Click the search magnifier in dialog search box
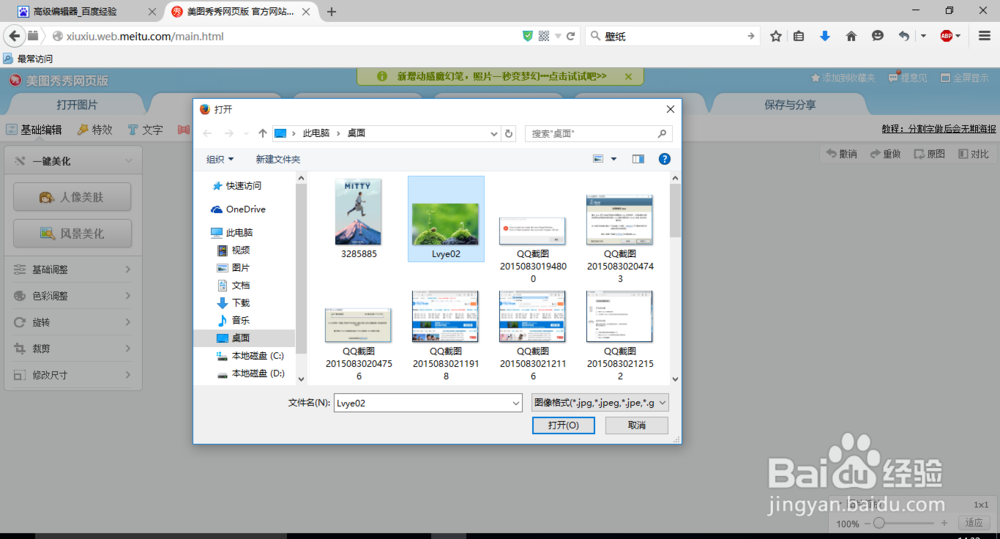Screen dimensions: 1000x539 (x=662, y=133)
